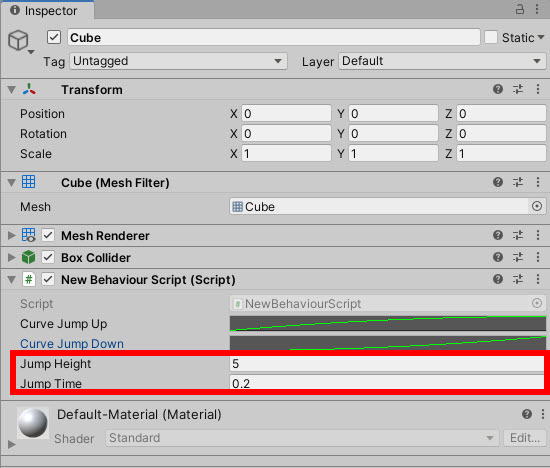This screenshot has width=550, height=468.
Task: Click the Default-Material sphere preview thumbnail
Action: coord(33,423)
